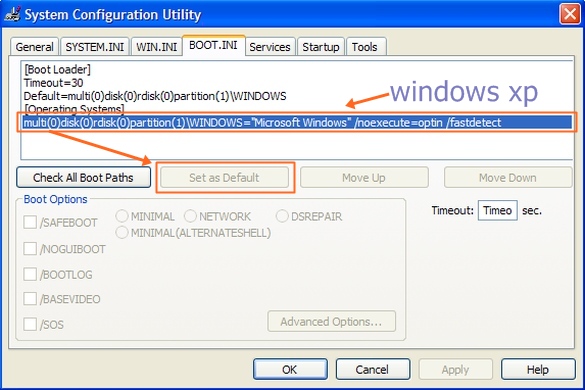Click the Apply button
This screenshot has width=585, height=390.
456,369
